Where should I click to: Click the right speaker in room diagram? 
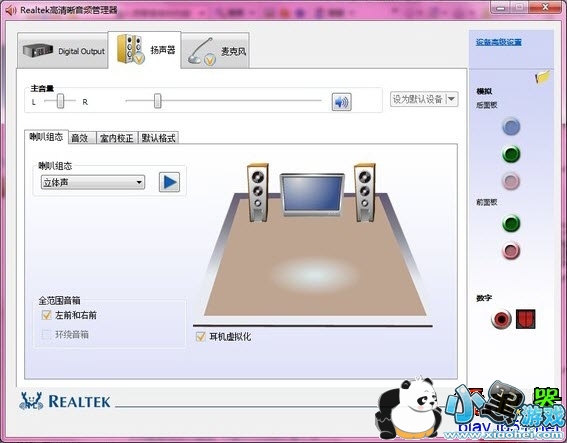pos(364,192)
